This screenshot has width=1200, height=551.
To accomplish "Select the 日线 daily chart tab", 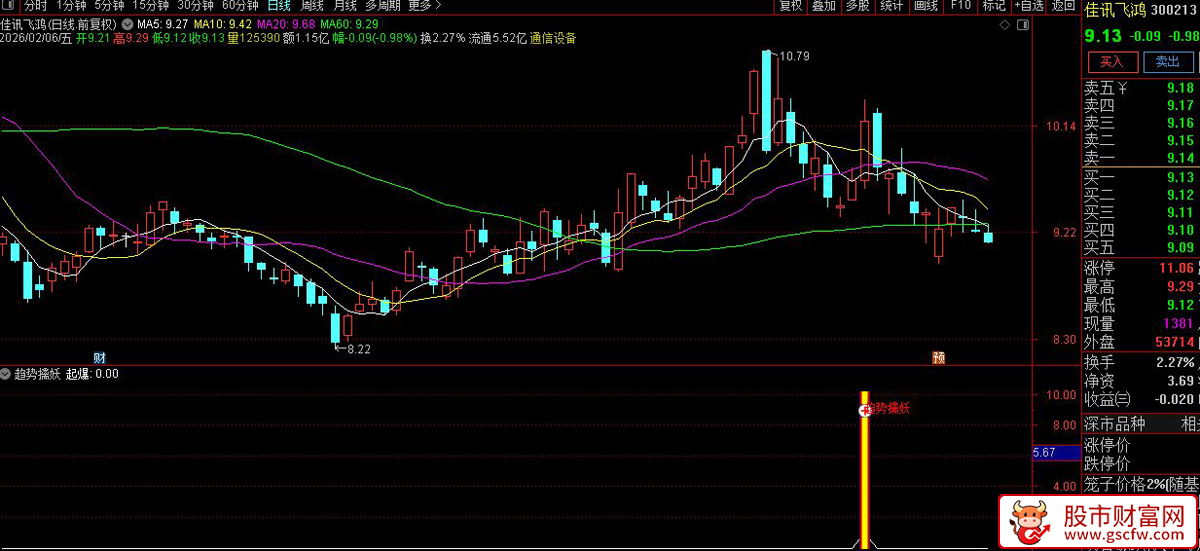I will click(x=278, y=5).
